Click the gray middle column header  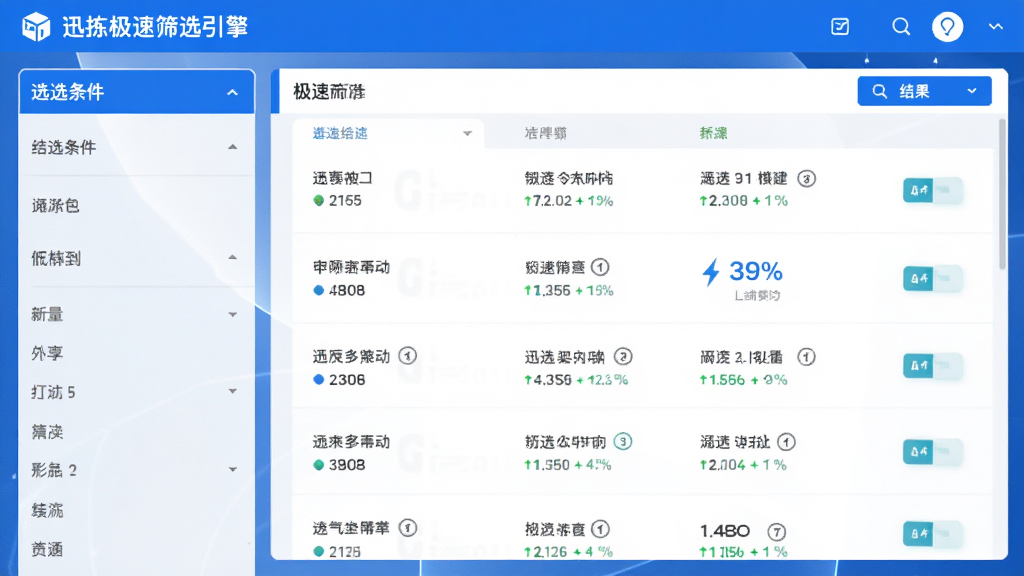(x=545, y=133)
